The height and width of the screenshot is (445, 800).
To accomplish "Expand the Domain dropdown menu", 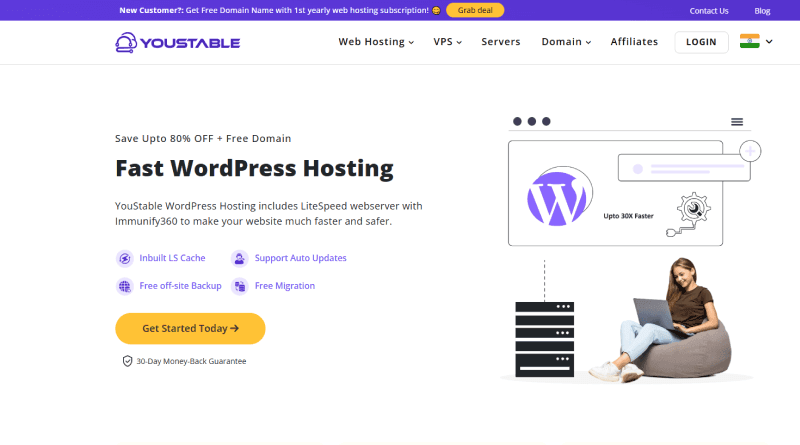I will tap(566, 42).
